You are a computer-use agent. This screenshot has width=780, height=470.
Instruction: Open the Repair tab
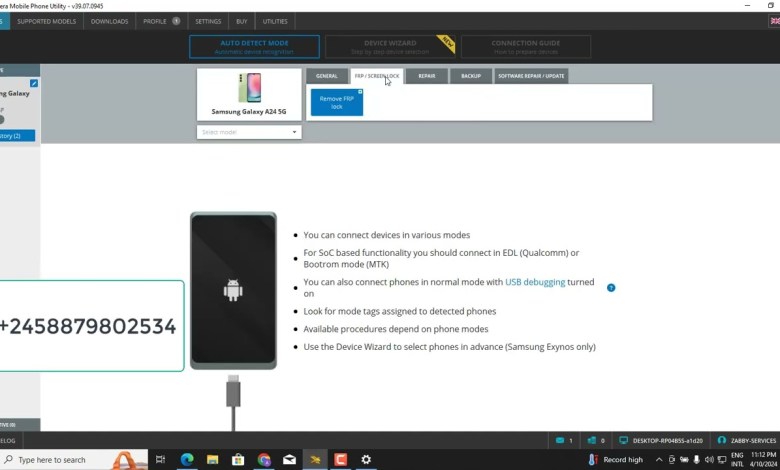tap(427, 76)
